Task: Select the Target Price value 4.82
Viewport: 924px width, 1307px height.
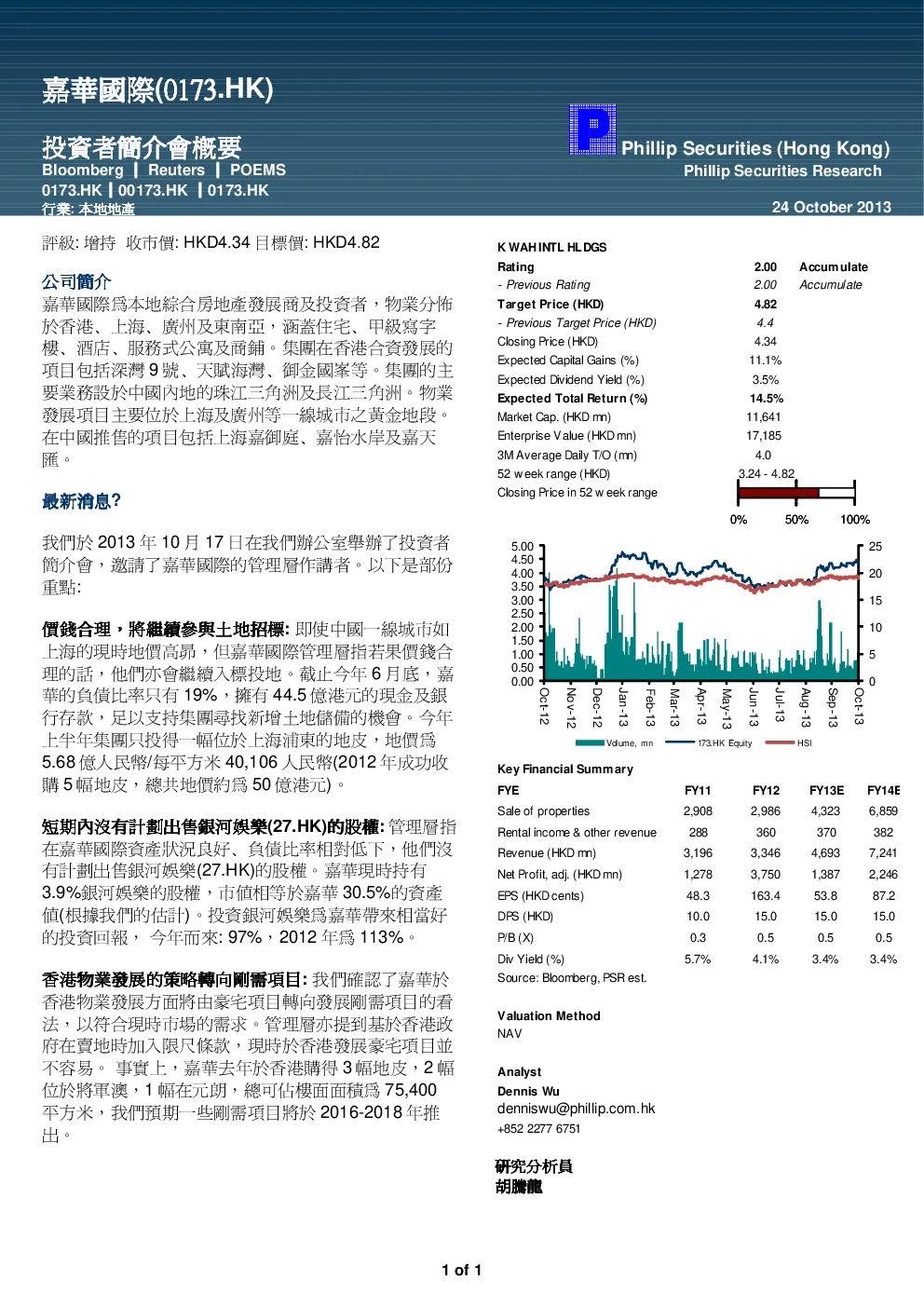Action: [766, 305]
